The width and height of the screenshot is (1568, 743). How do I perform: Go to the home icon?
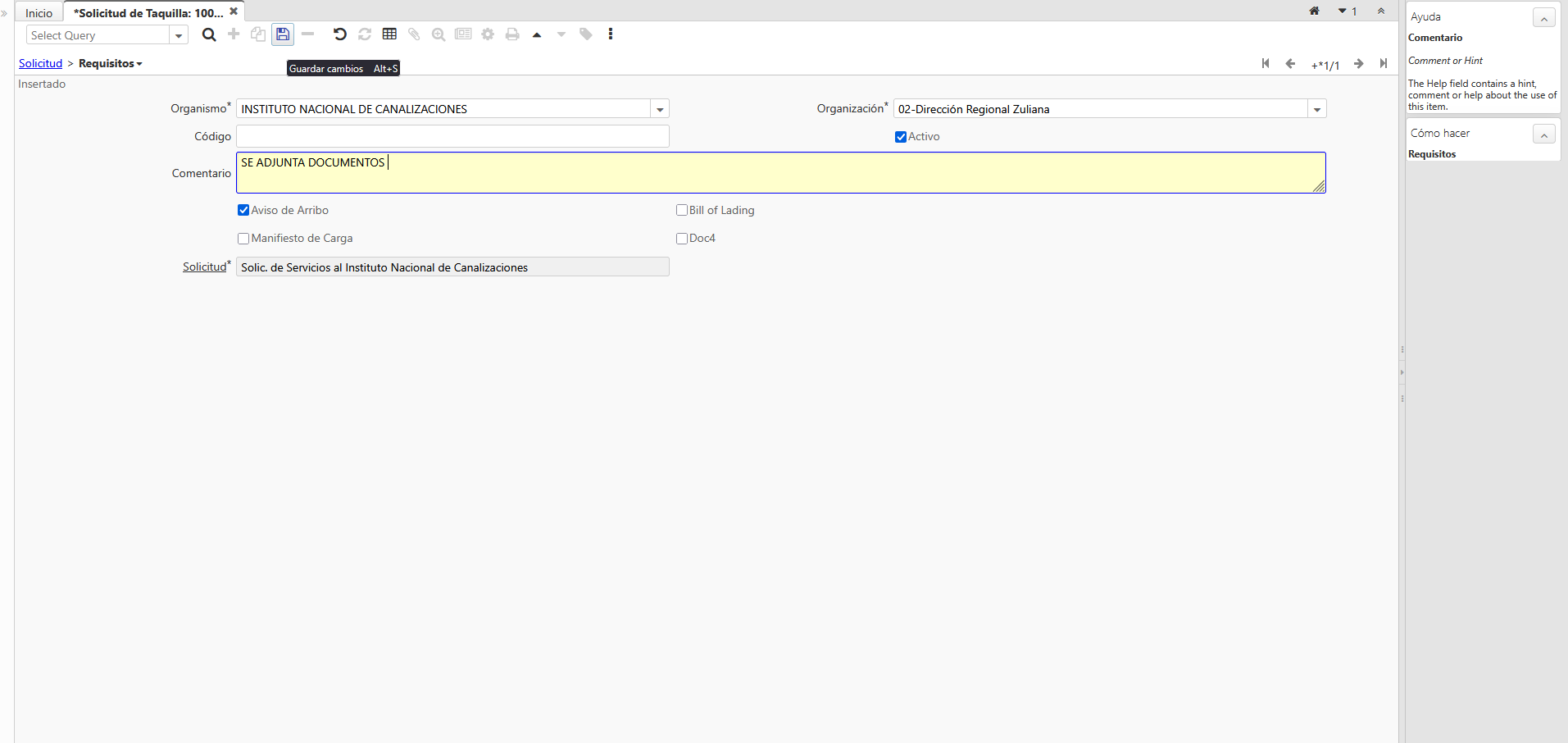point(1314,11)
